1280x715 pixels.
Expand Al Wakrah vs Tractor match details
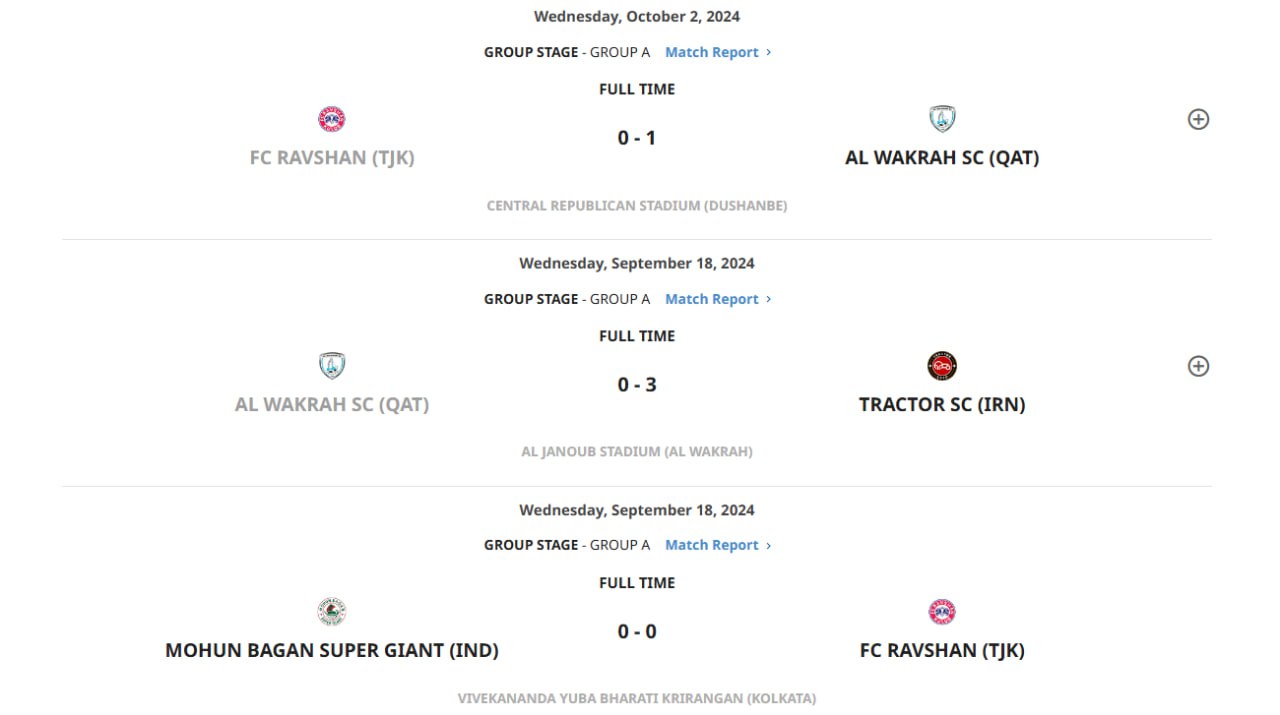(1198, 366)
